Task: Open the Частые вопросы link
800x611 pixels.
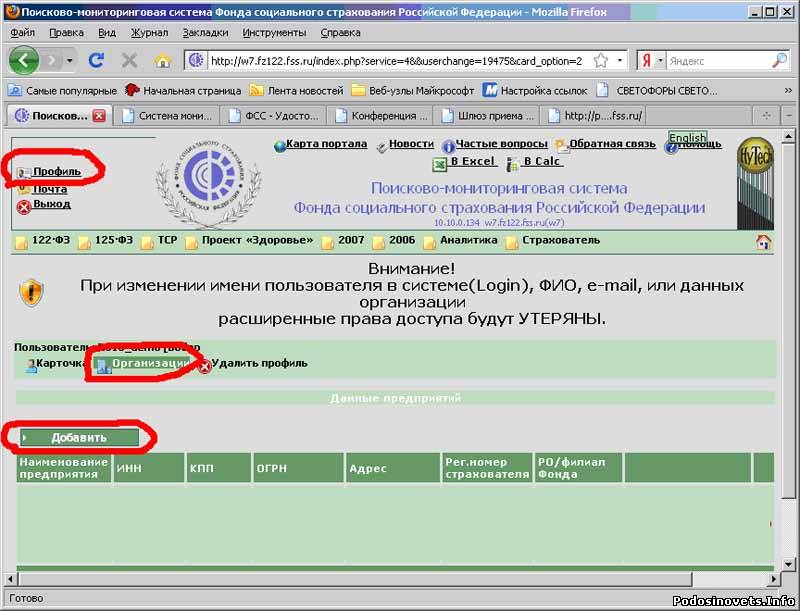Action: (501, 144)
